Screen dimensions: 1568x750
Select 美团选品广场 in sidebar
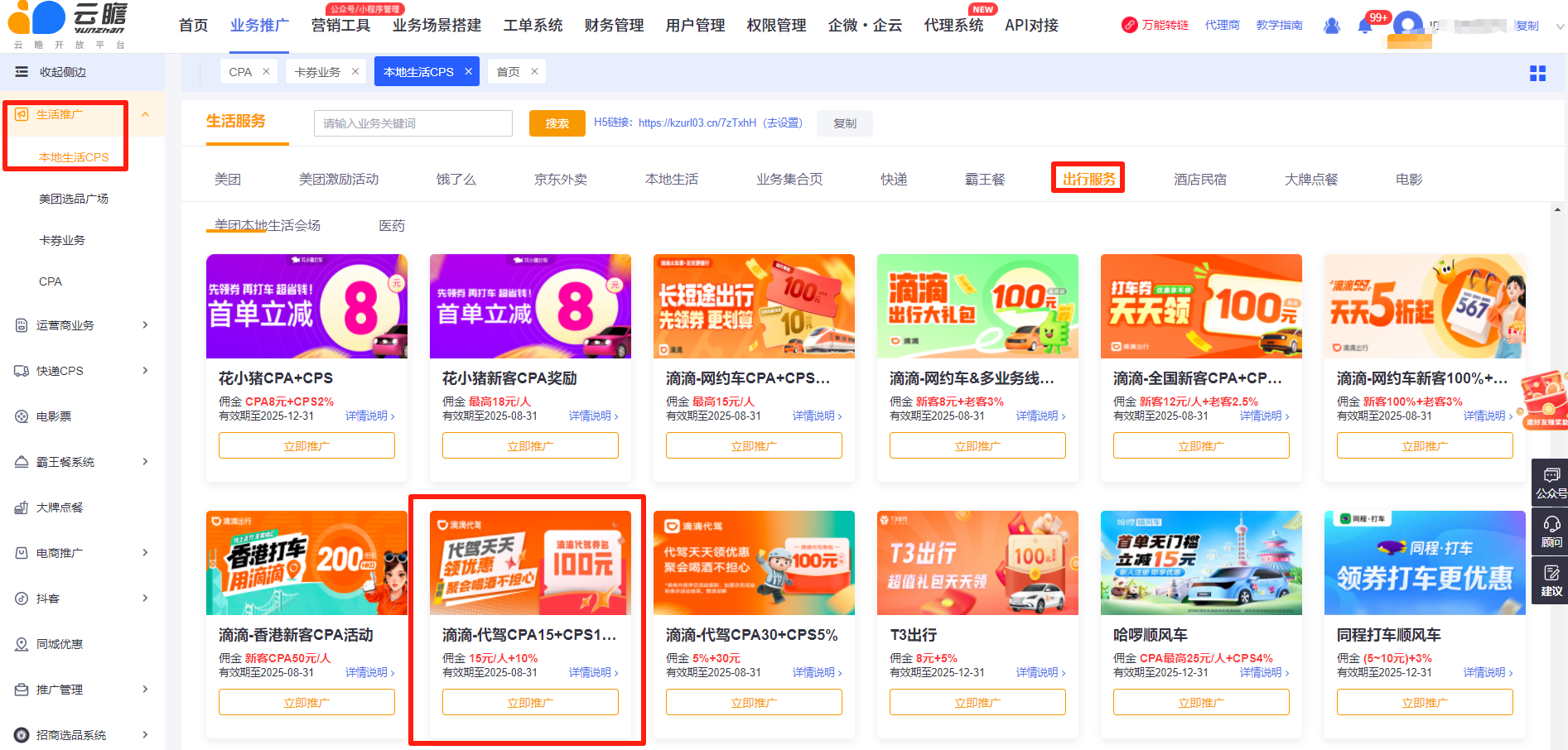point(74,199)
